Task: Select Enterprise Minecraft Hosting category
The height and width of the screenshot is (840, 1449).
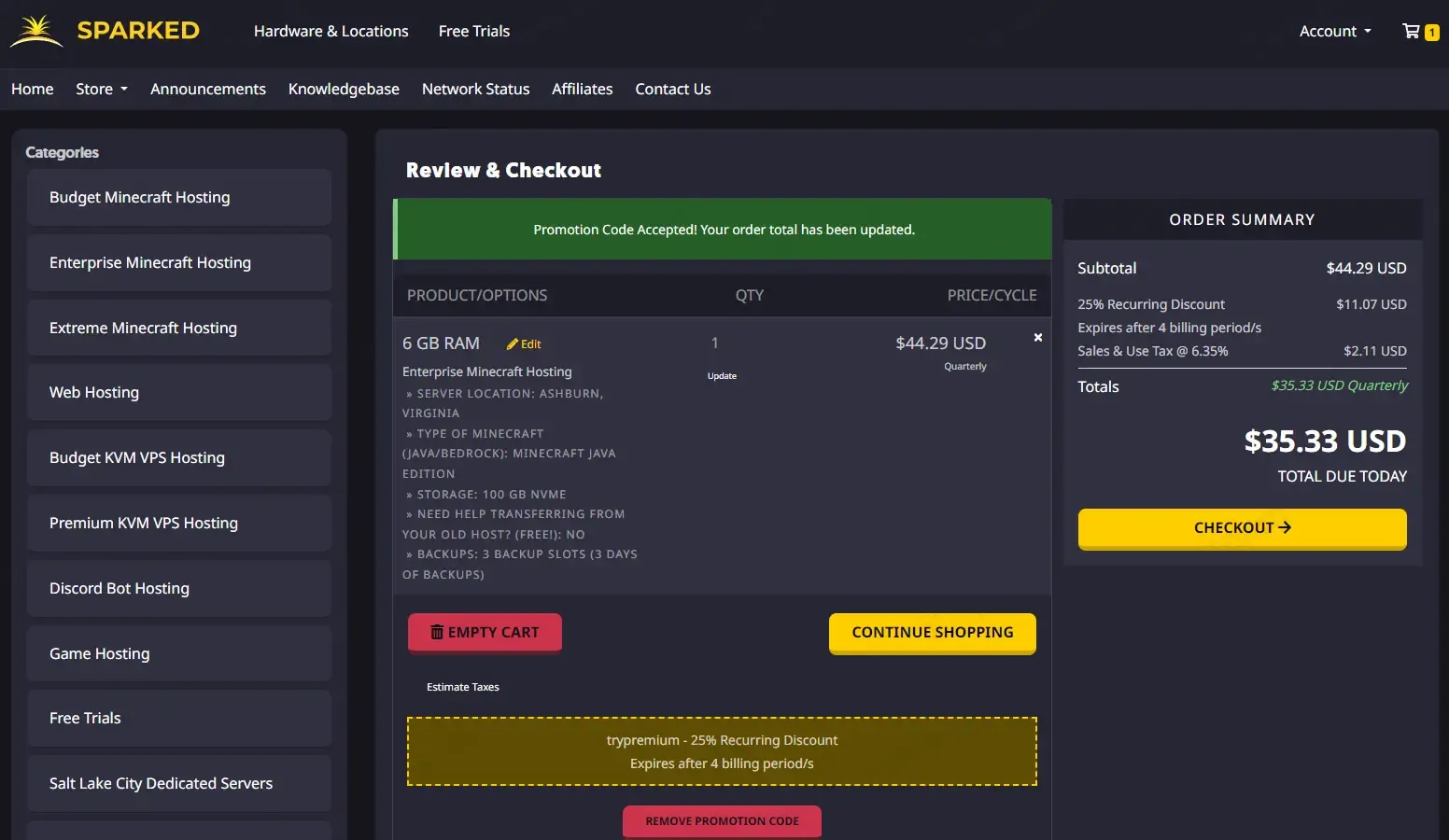Action: pos(179,262)
